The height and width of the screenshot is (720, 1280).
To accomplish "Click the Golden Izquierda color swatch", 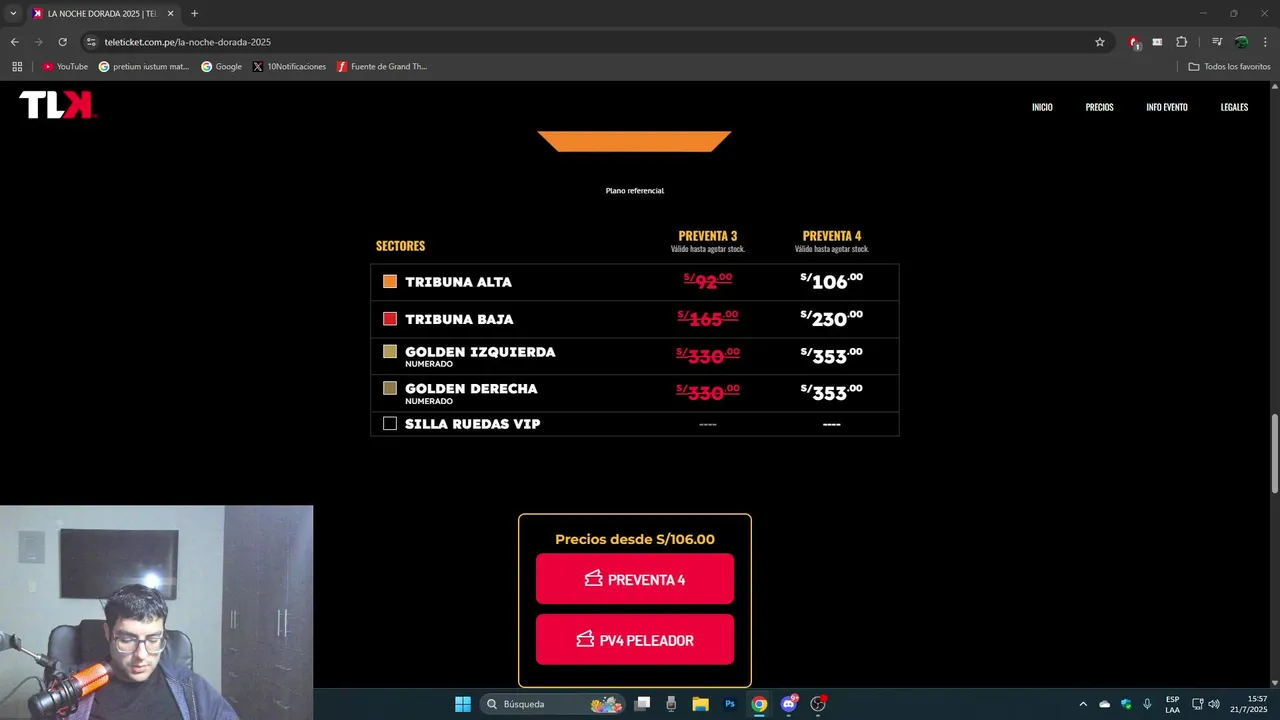I will (x=390, y=352).
